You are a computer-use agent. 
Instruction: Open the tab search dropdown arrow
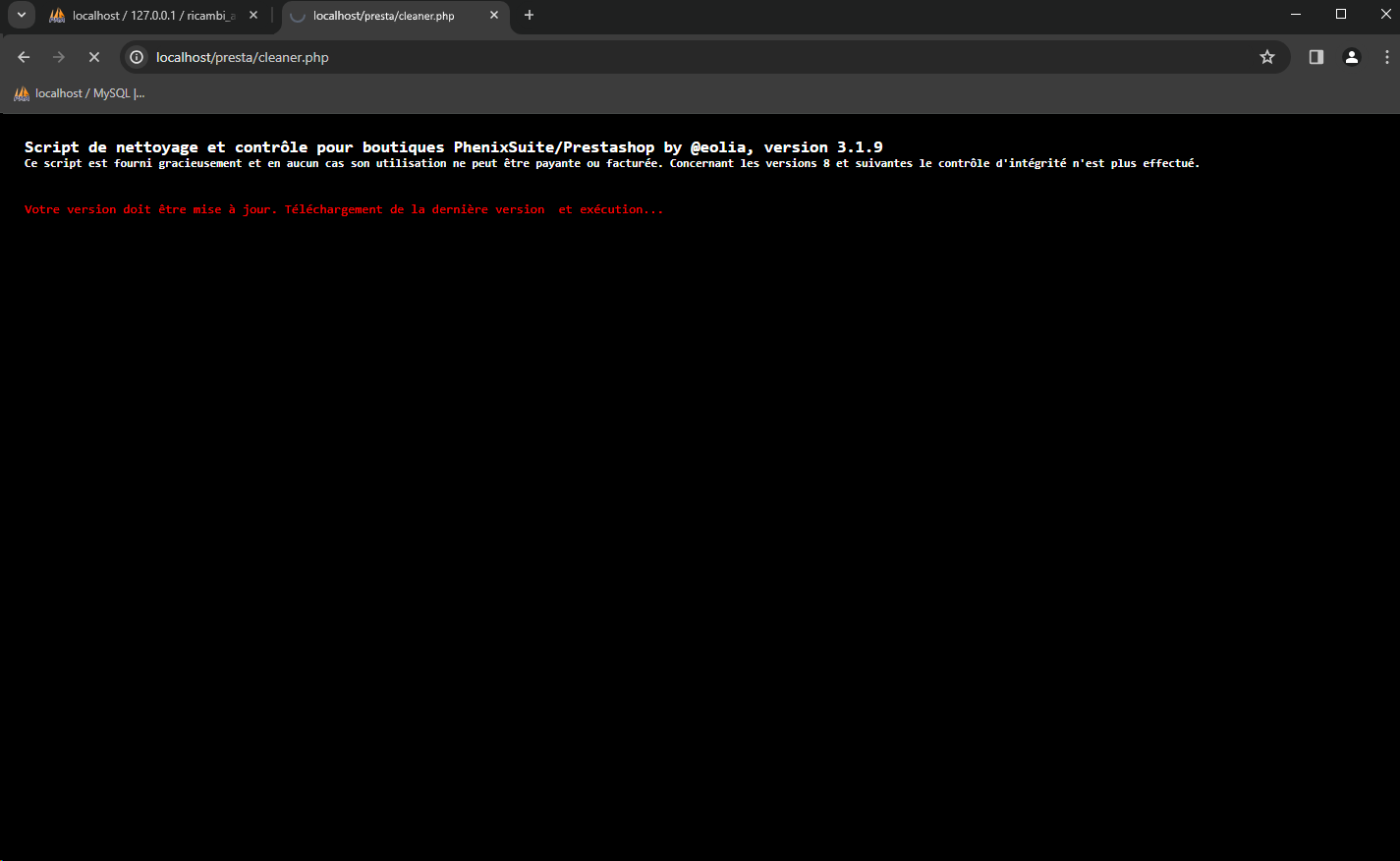(21, 15)
